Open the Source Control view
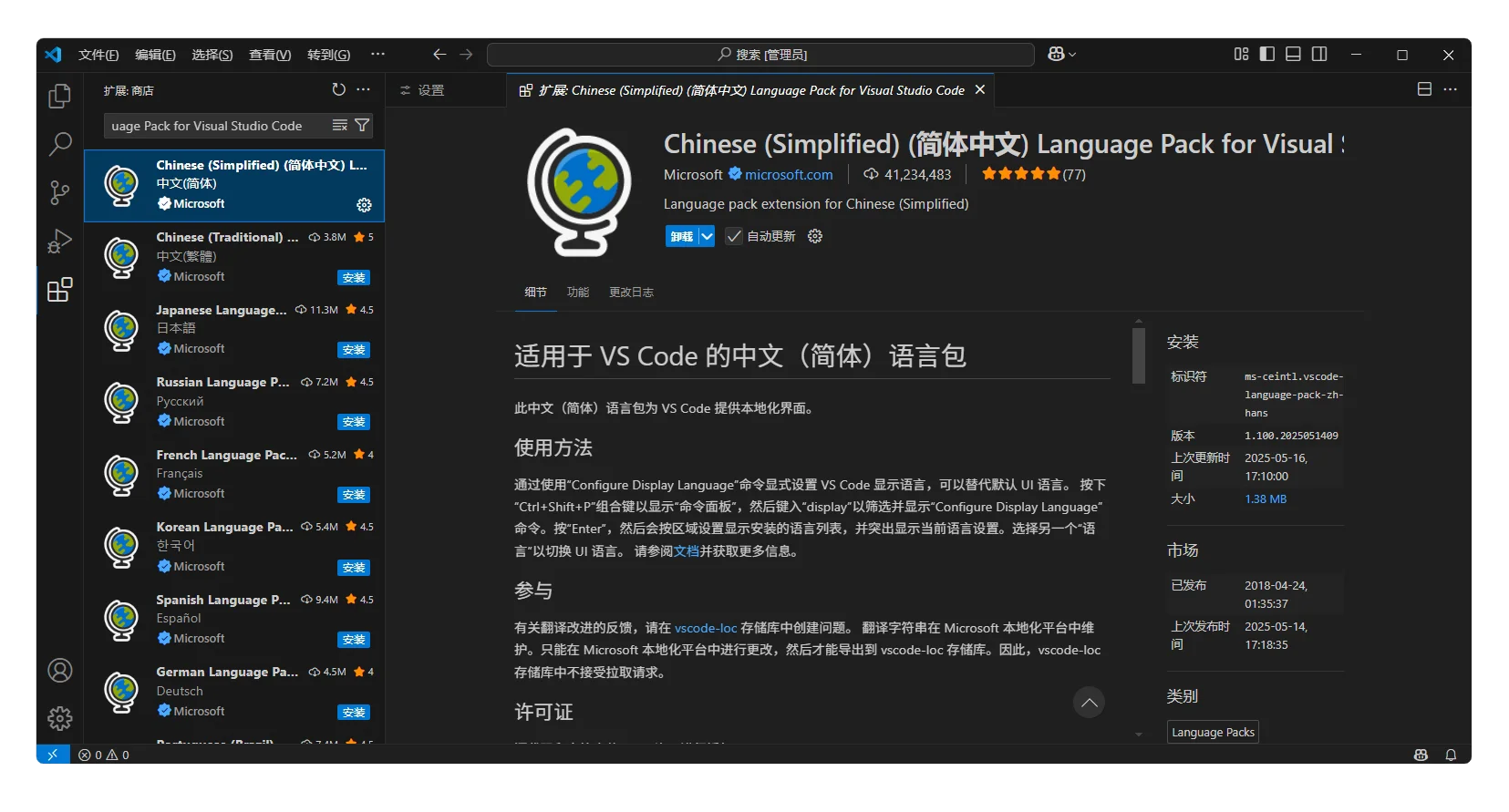1509x812 pixels. click(59, 192)
